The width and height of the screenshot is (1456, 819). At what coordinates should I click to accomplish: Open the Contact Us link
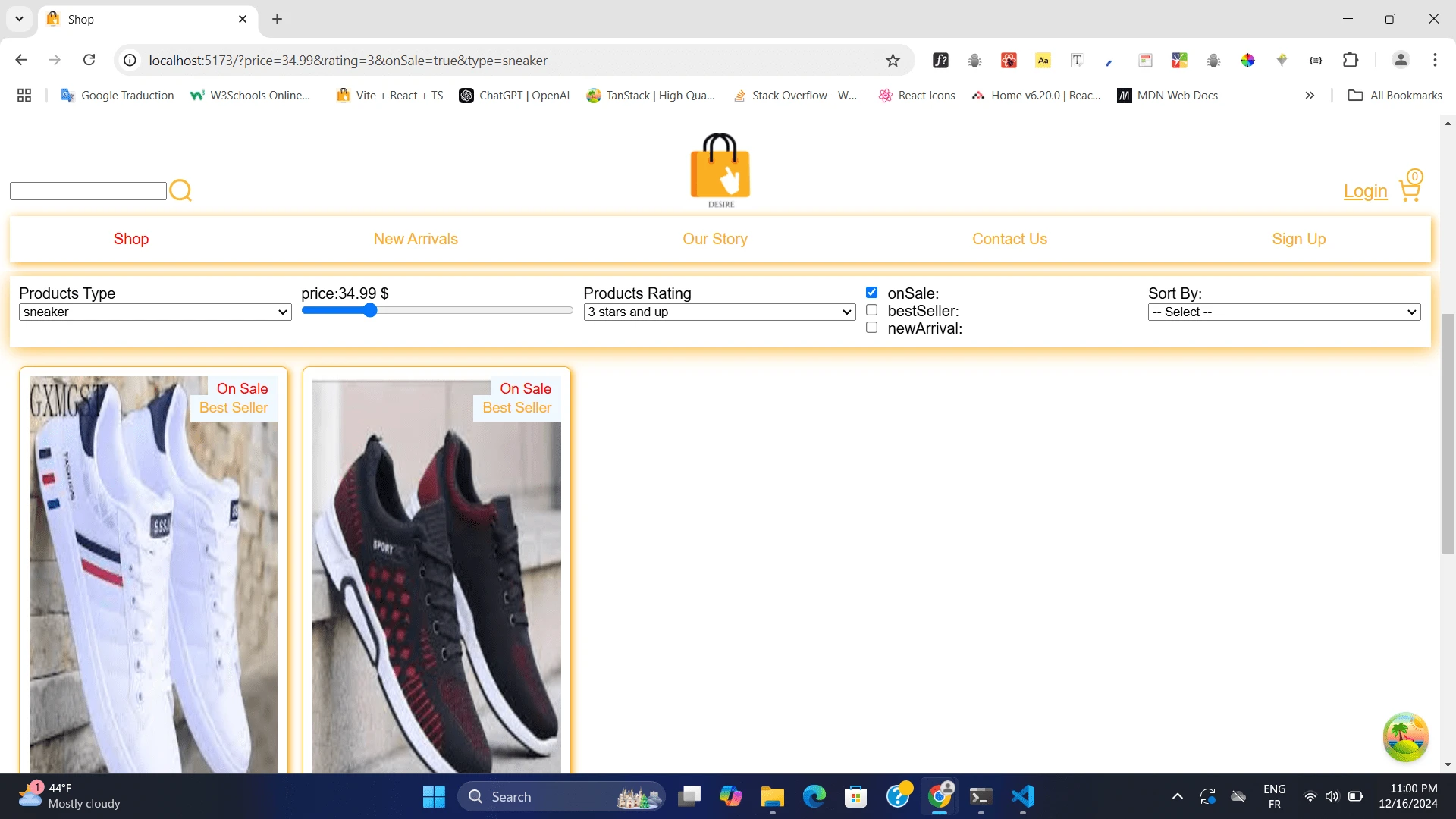[1009, 239]
